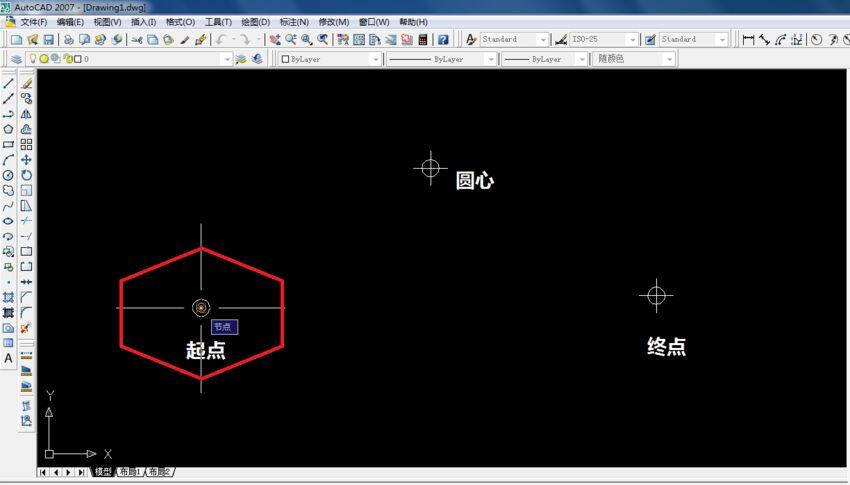Select the Arc draw tool
This screenshot has height=485, width=850.
pos(8,160)
